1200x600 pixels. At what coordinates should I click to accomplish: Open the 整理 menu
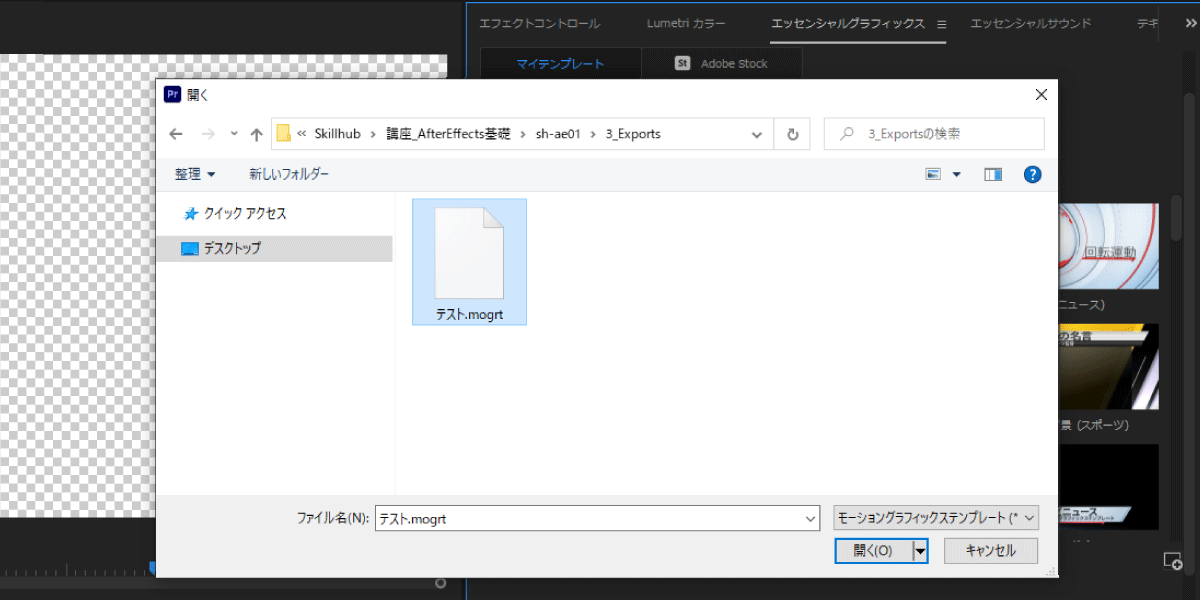(x=195, y=174)
